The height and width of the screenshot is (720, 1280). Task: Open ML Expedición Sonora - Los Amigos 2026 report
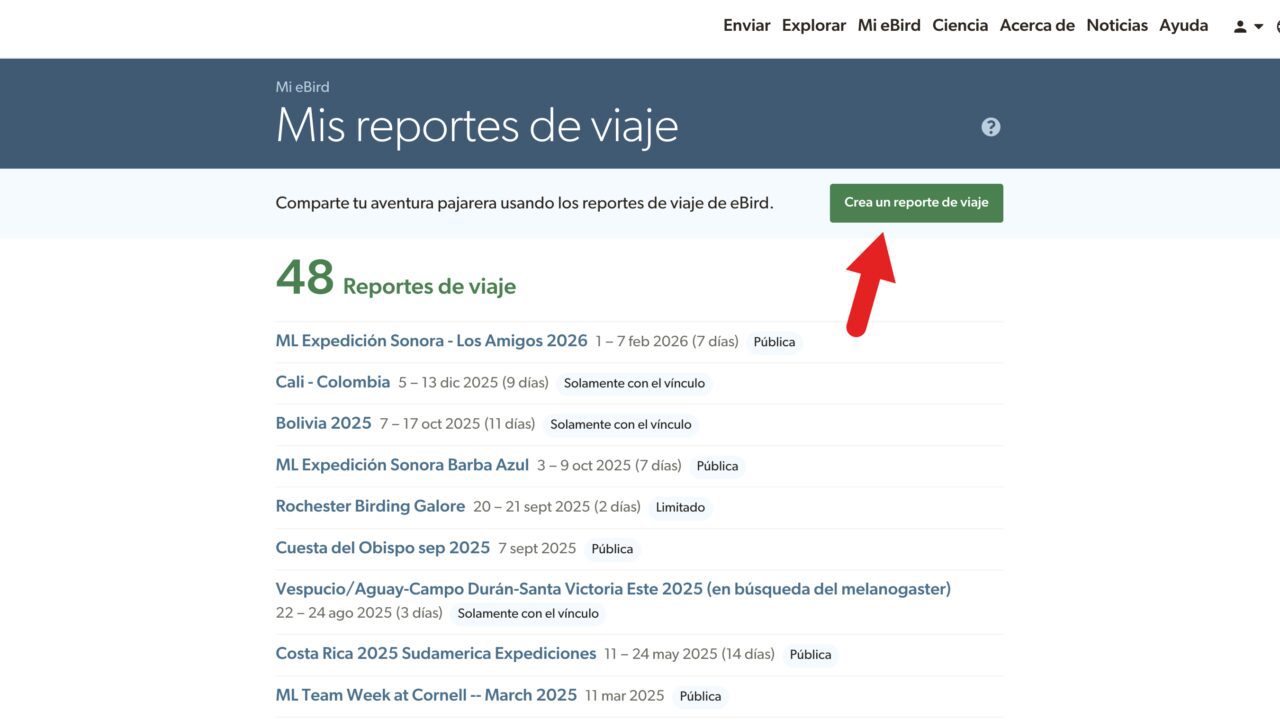coord(431,341)
